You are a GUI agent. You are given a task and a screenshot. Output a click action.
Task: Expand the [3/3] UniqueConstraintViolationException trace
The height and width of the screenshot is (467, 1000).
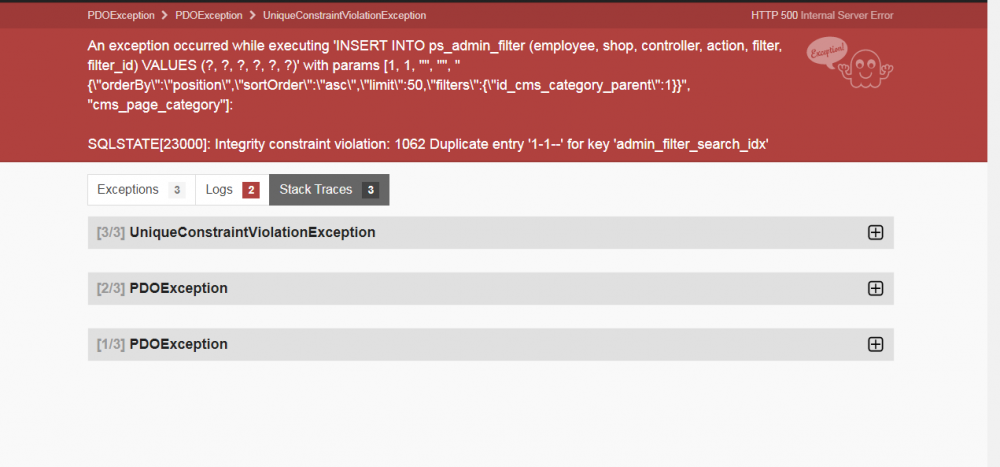point(252,232)
